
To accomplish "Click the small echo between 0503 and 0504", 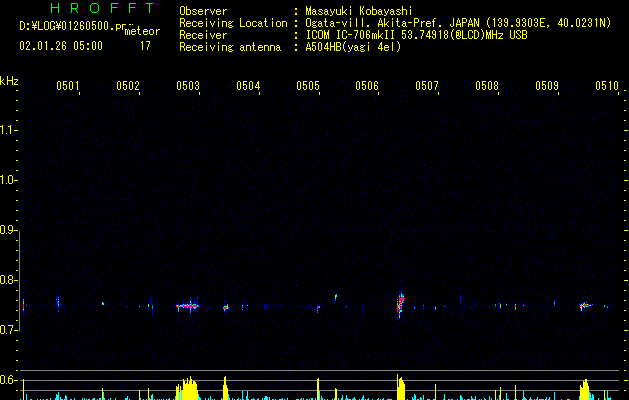I will pos(225,308).
